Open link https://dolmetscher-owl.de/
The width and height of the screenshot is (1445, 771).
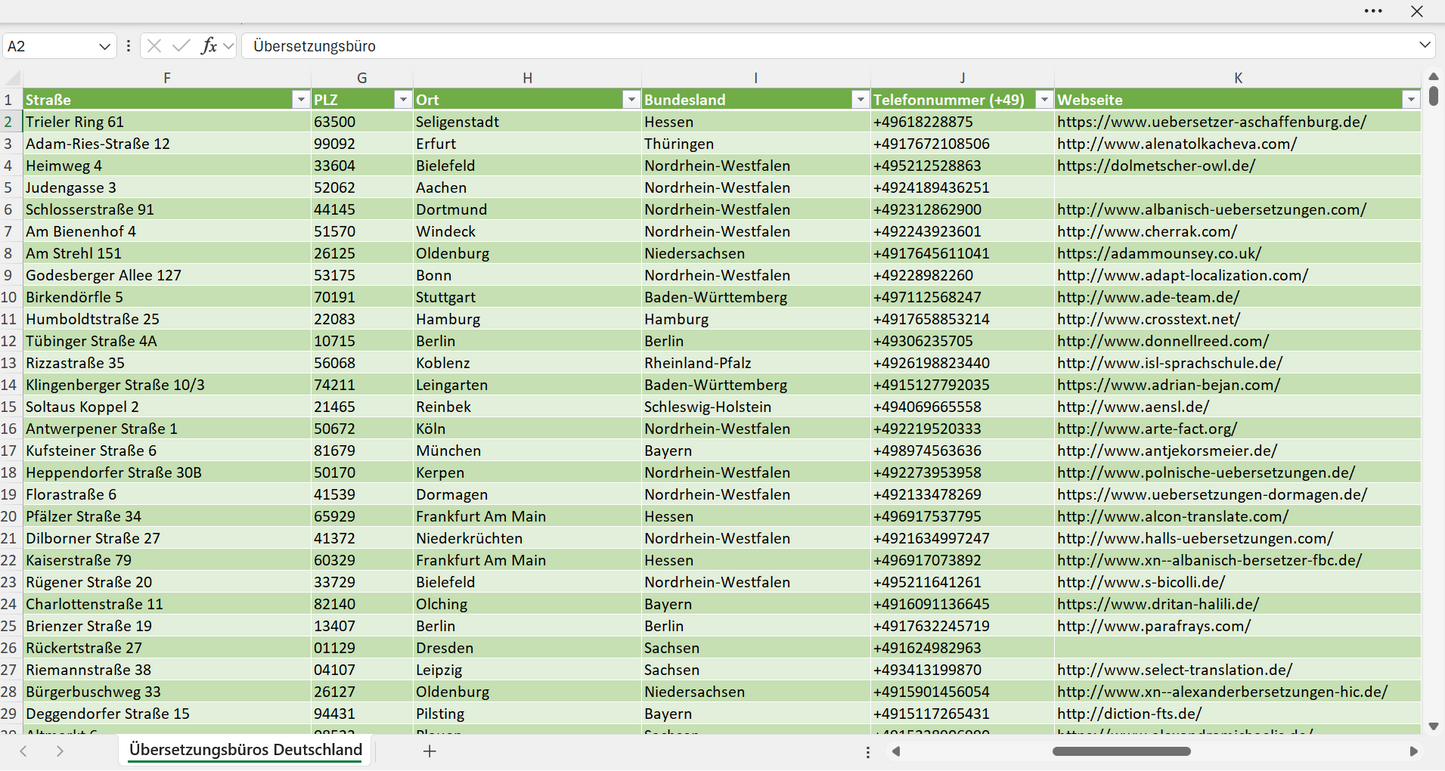pyautogui.click(x=1156, y=166)
